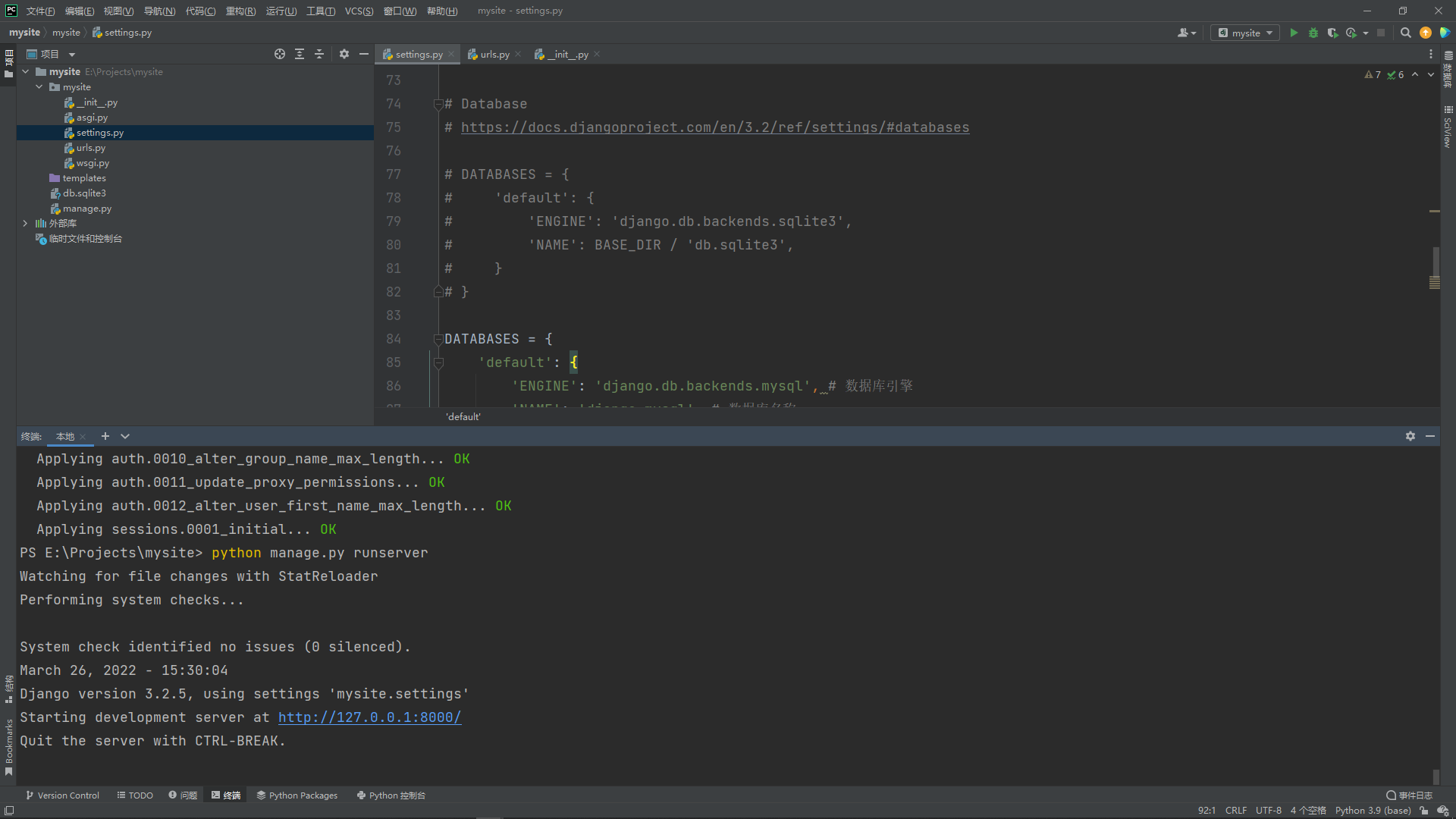Add a new terminal session
The height and width of the screenshot is (819, 1456).
(105, 436)
